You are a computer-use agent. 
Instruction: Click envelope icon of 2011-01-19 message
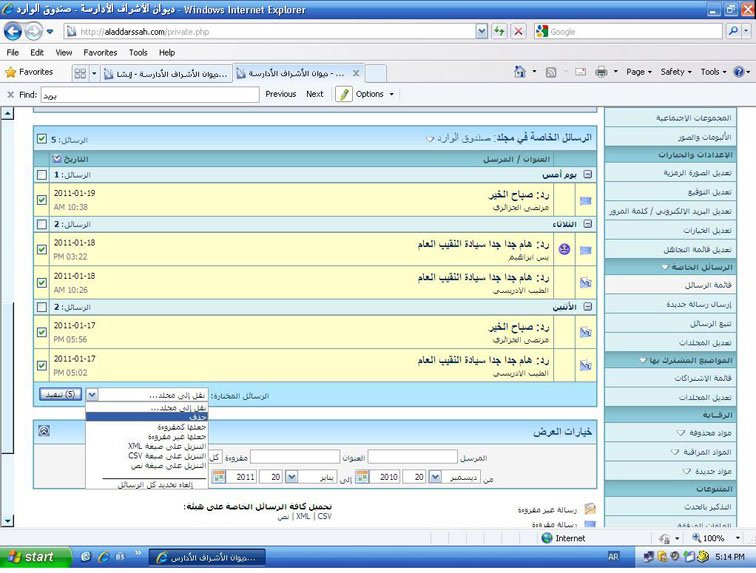tap(585, 201)
